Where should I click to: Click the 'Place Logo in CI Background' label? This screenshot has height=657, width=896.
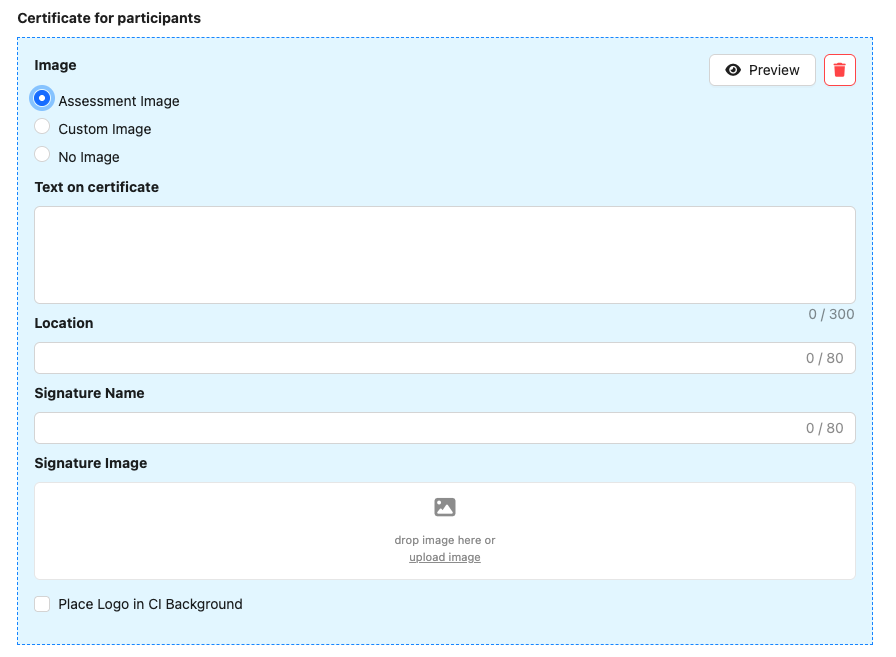(x=150, y=604)
